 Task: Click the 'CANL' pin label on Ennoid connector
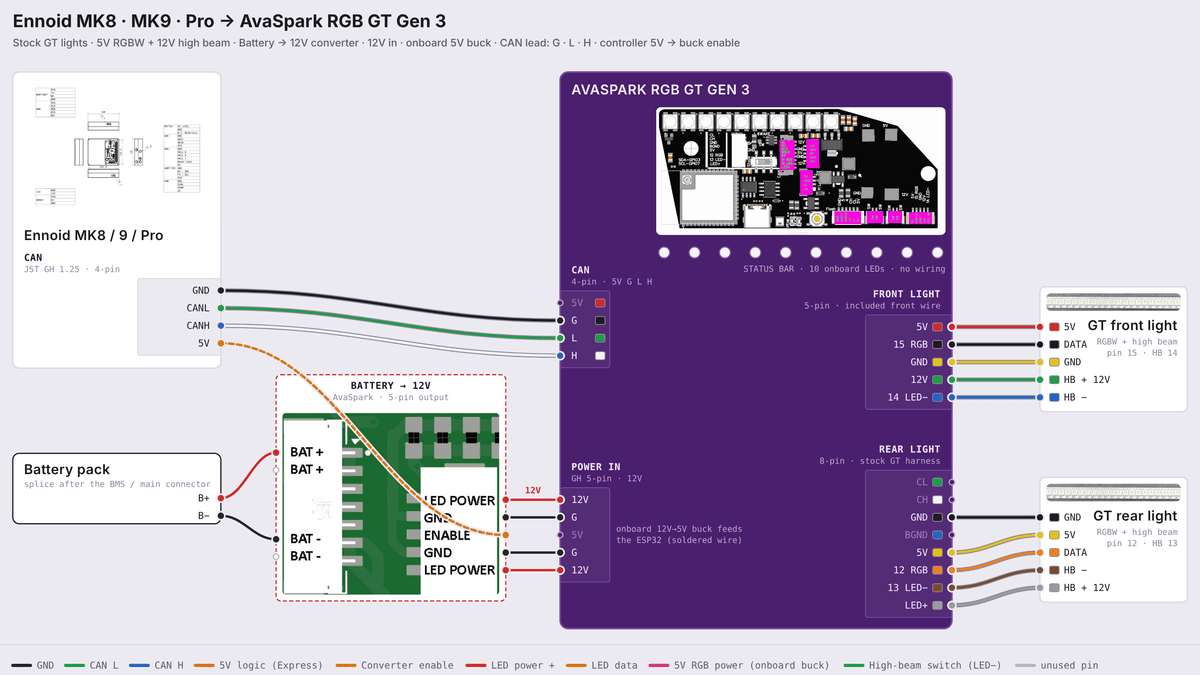pyautogui.click(x=198, y=308)
